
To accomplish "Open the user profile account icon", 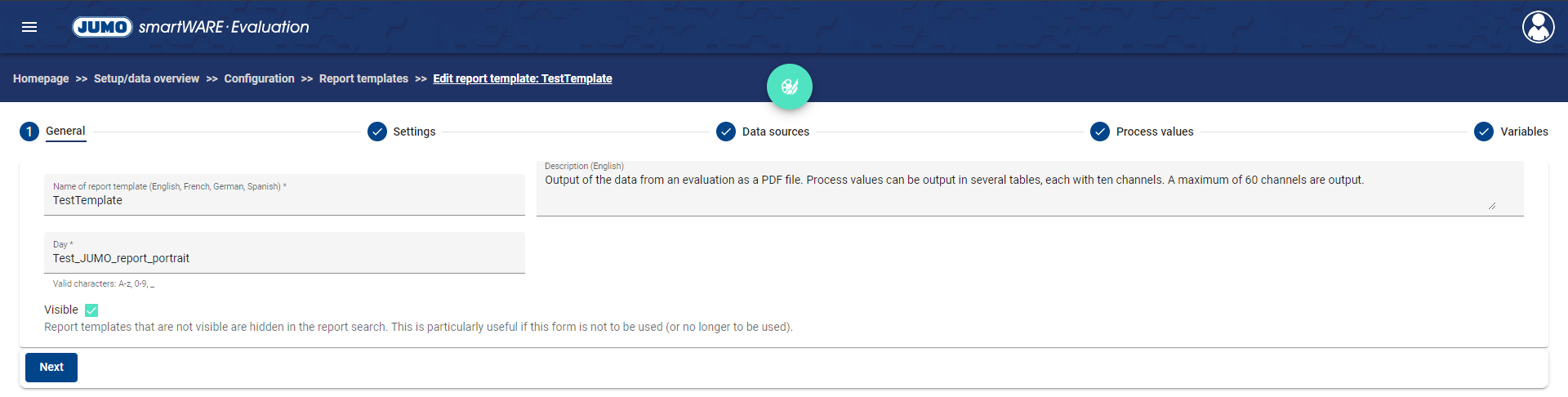I will (1538, 27).
